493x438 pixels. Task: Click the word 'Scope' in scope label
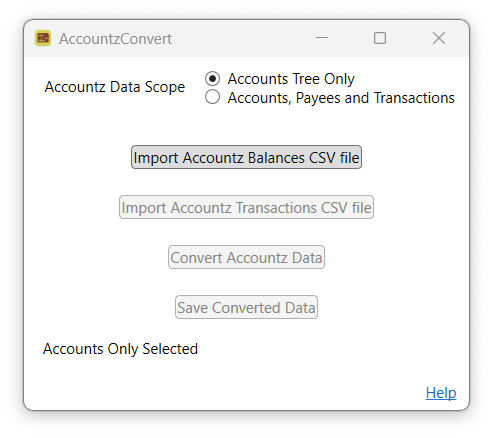click(x=165, y=87)
